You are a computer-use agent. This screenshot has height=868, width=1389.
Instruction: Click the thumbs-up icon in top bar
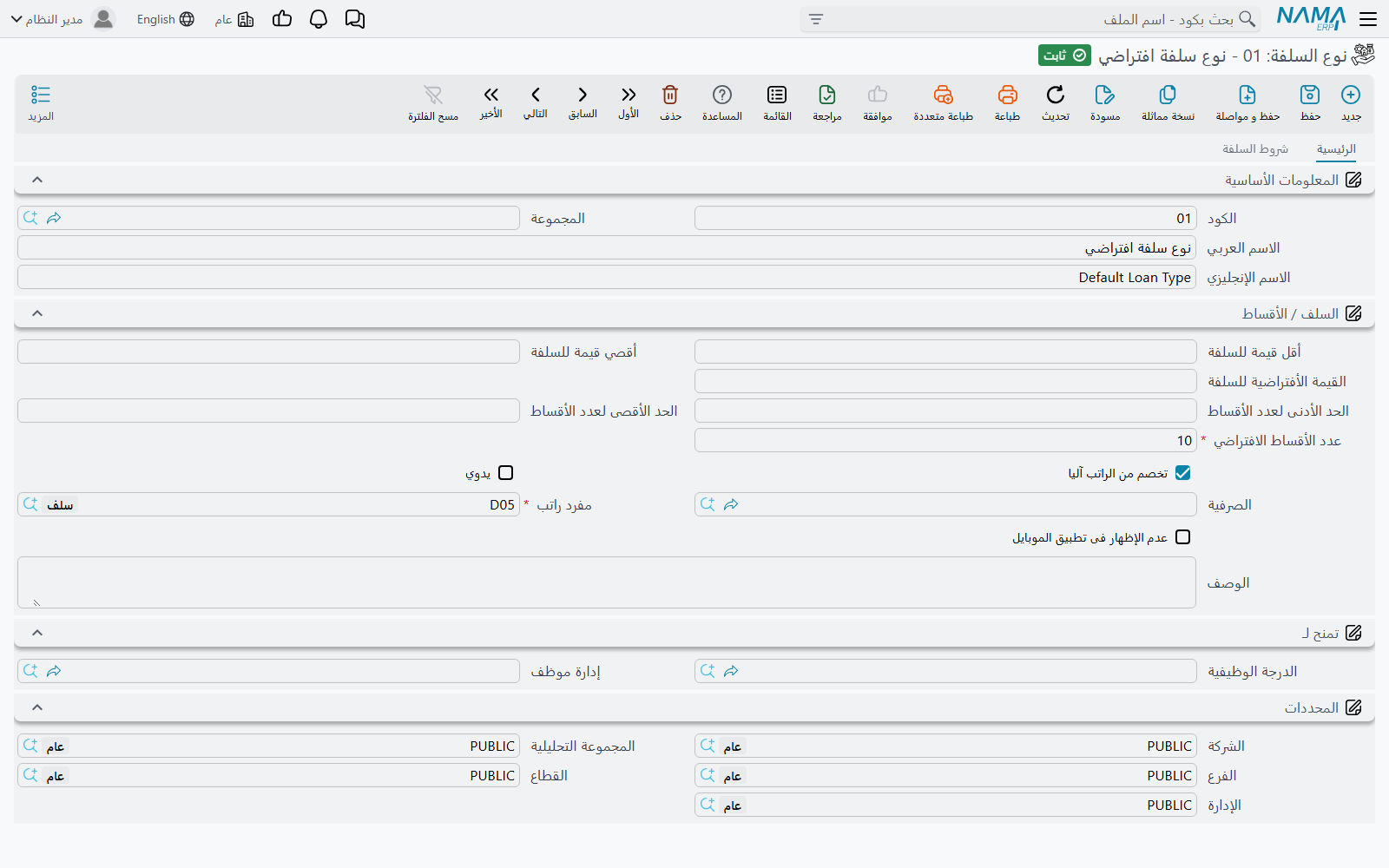pos(282,18)
